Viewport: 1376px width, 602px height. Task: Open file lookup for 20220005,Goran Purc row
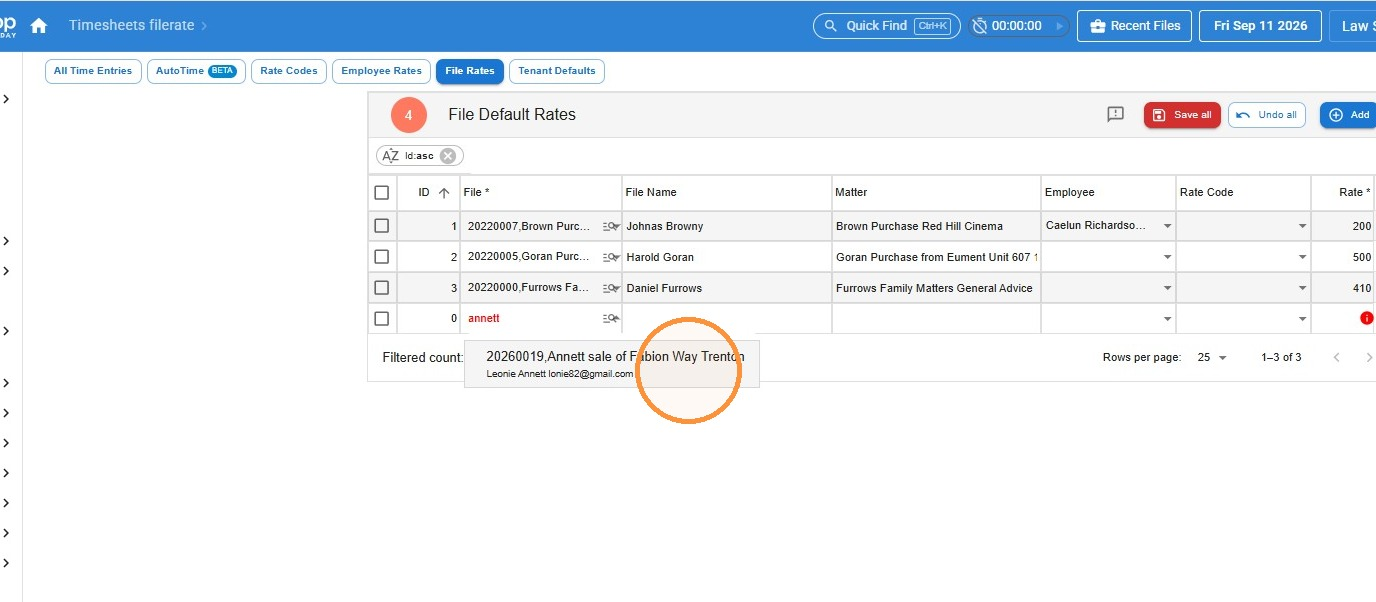[x=610, y=257]
